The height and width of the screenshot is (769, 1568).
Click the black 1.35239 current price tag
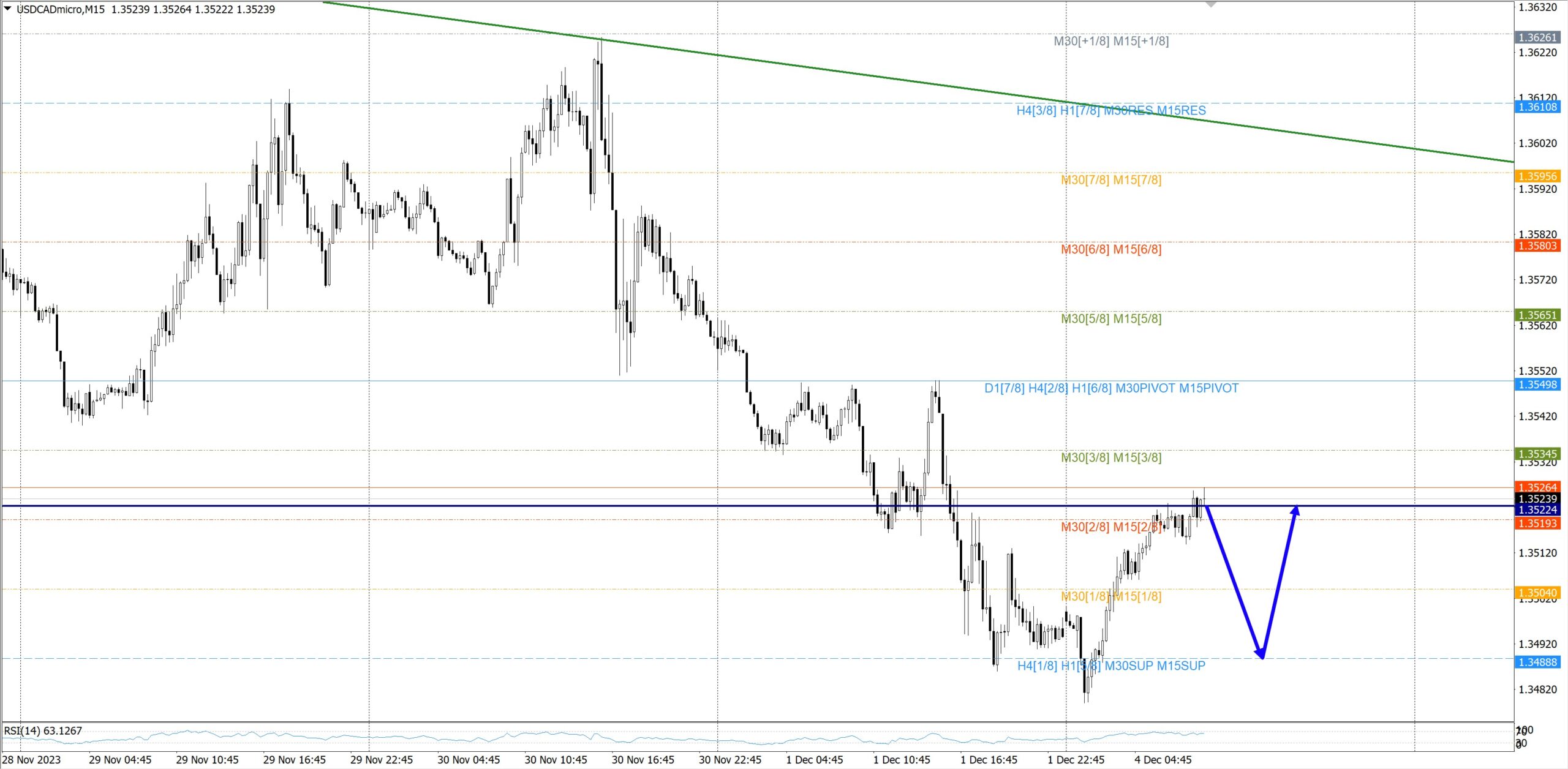coord(1537,498)
